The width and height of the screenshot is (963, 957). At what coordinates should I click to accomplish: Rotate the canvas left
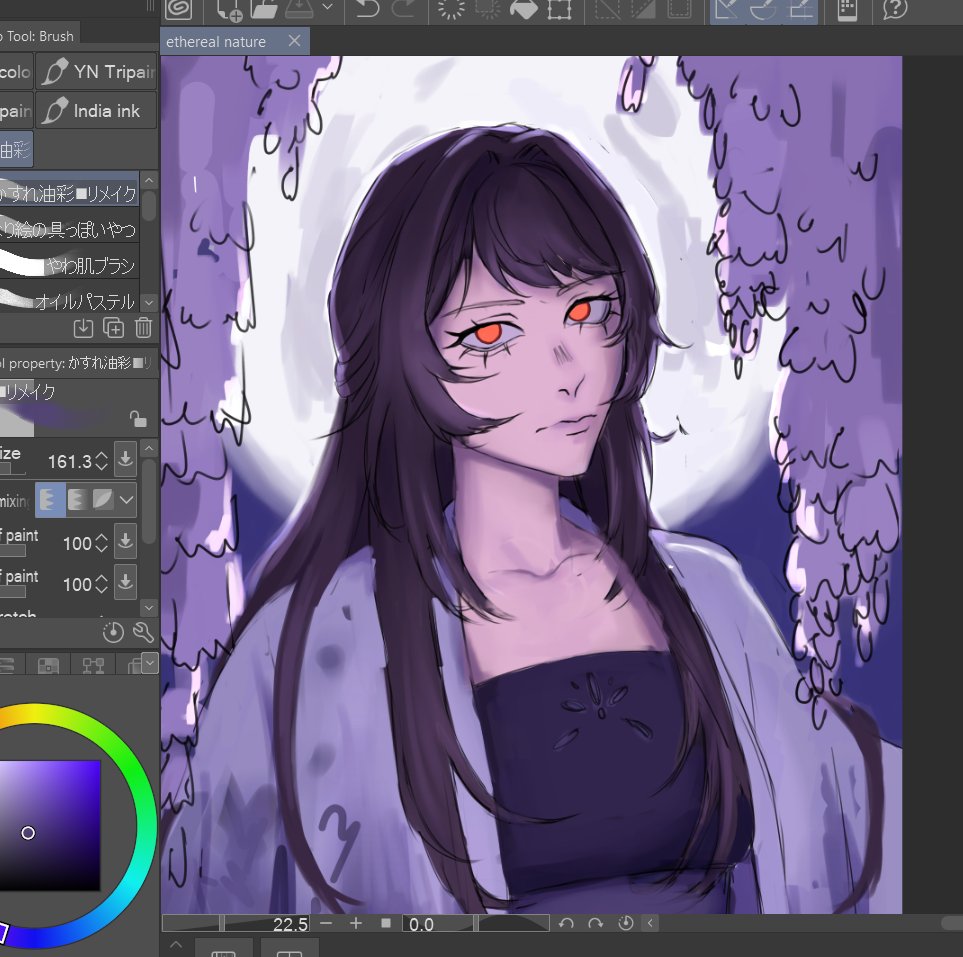(566, 923)
